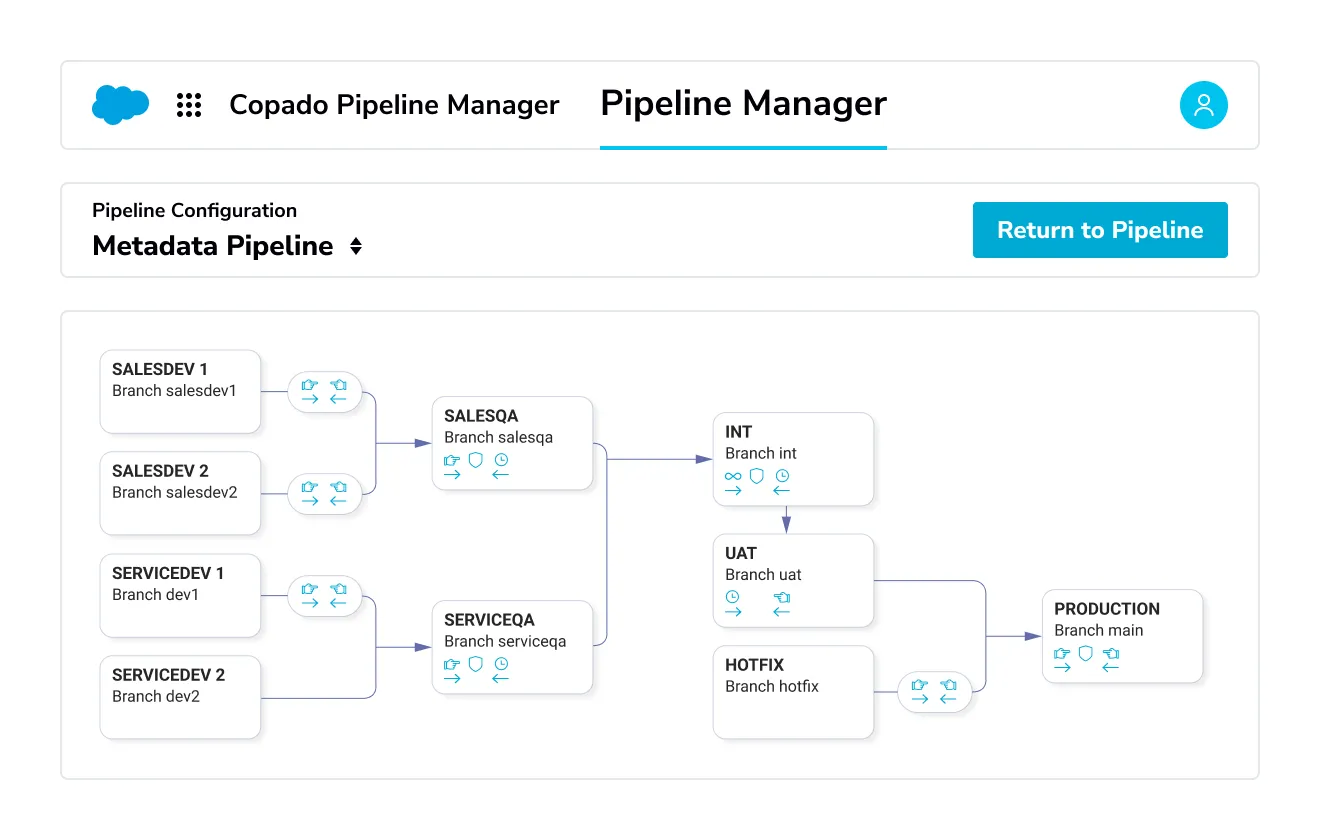Click the user avatar in the header
Image resolution: width=1320 pixels, height=840 pixels.
pos(1203,104)
